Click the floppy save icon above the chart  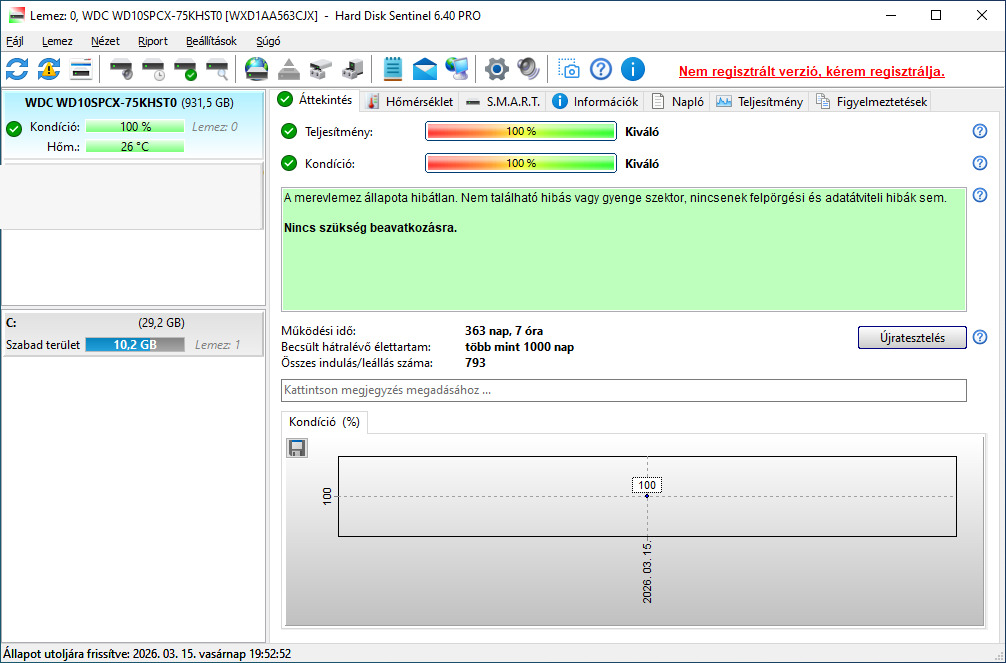click(x=296, y=448)
